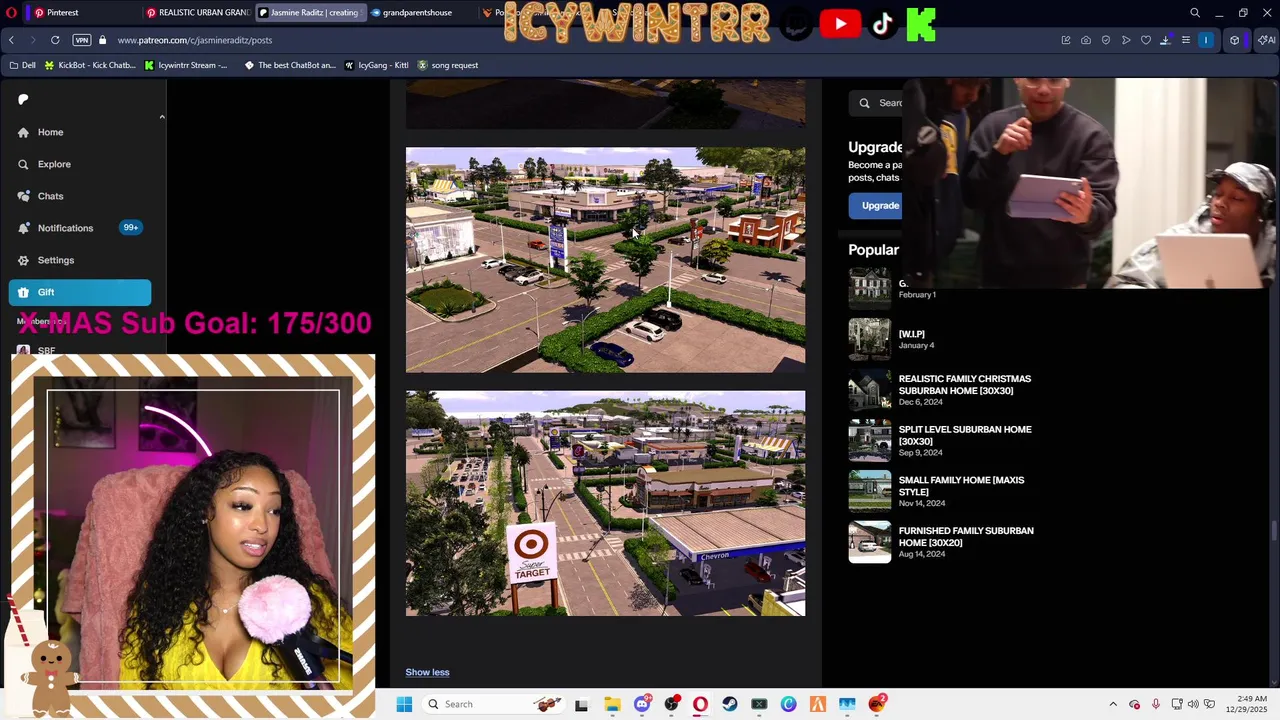
Task: Click the page vertical scrollbar
Action: pyautogui.click(x=1275, y=530)
